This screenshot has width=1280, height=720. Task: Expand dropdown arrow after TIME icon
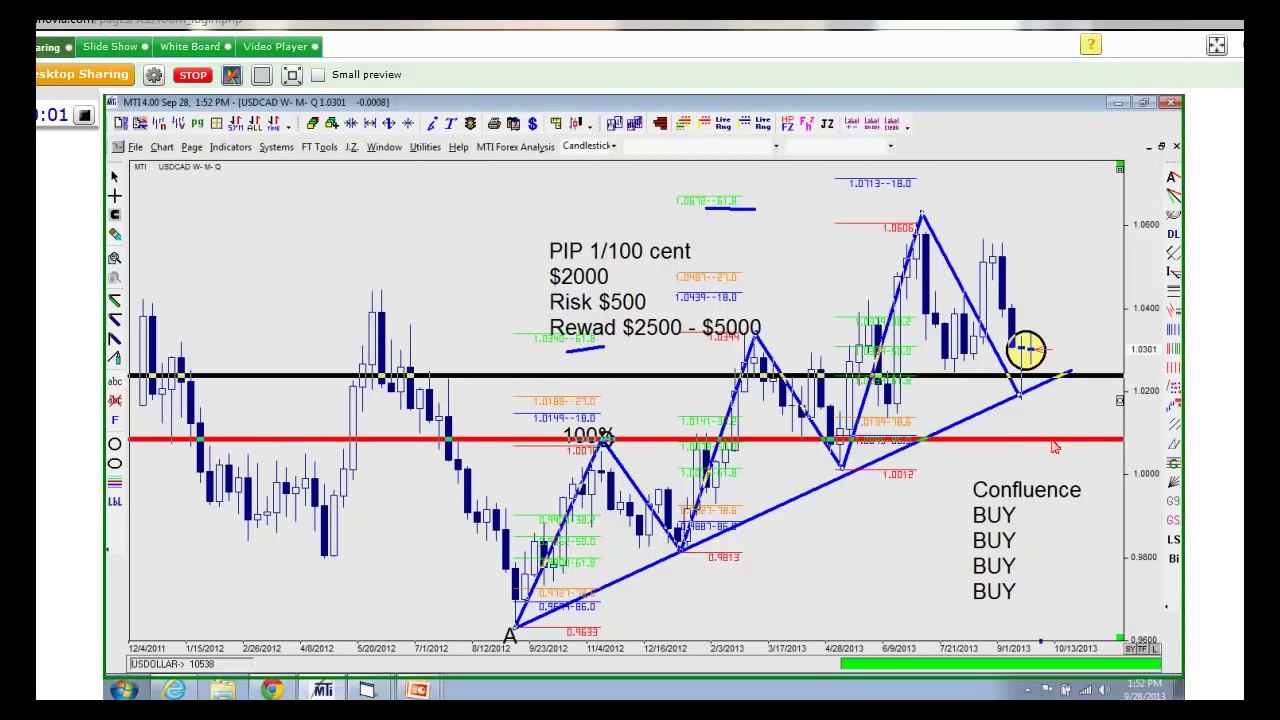(x=288, y=127)
